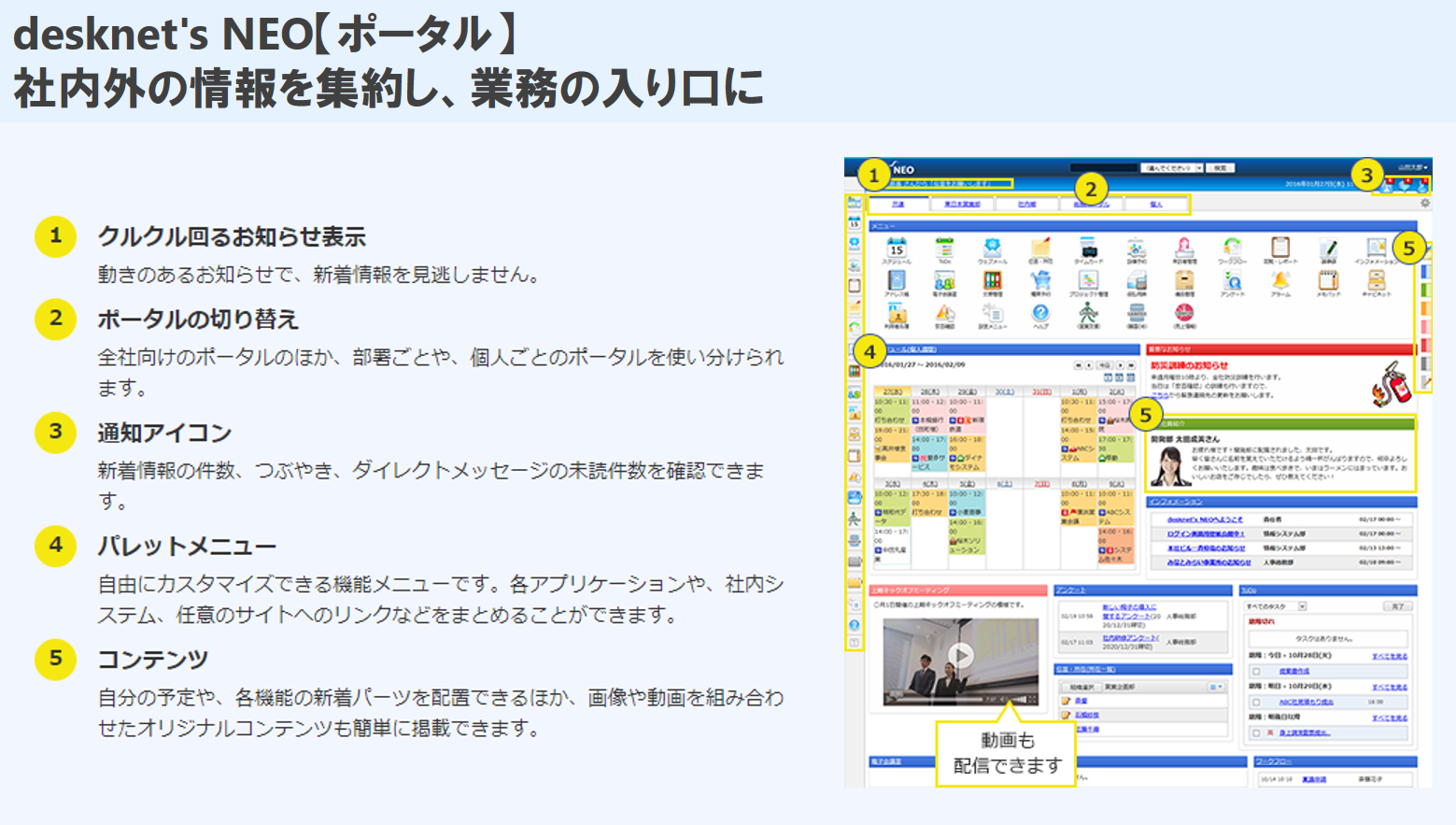Click the こちら link in the disaster drill notice

click(x=1159, y=394)
